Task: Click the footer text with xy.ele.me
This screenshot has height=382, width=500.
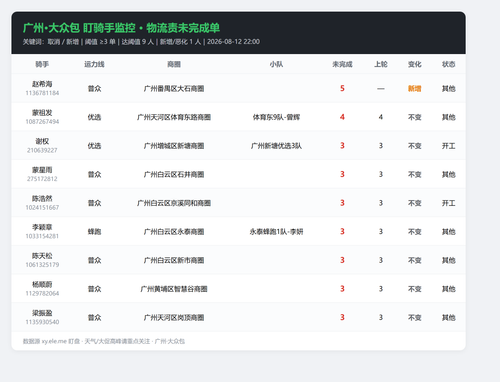Action: tap(104, 341)
